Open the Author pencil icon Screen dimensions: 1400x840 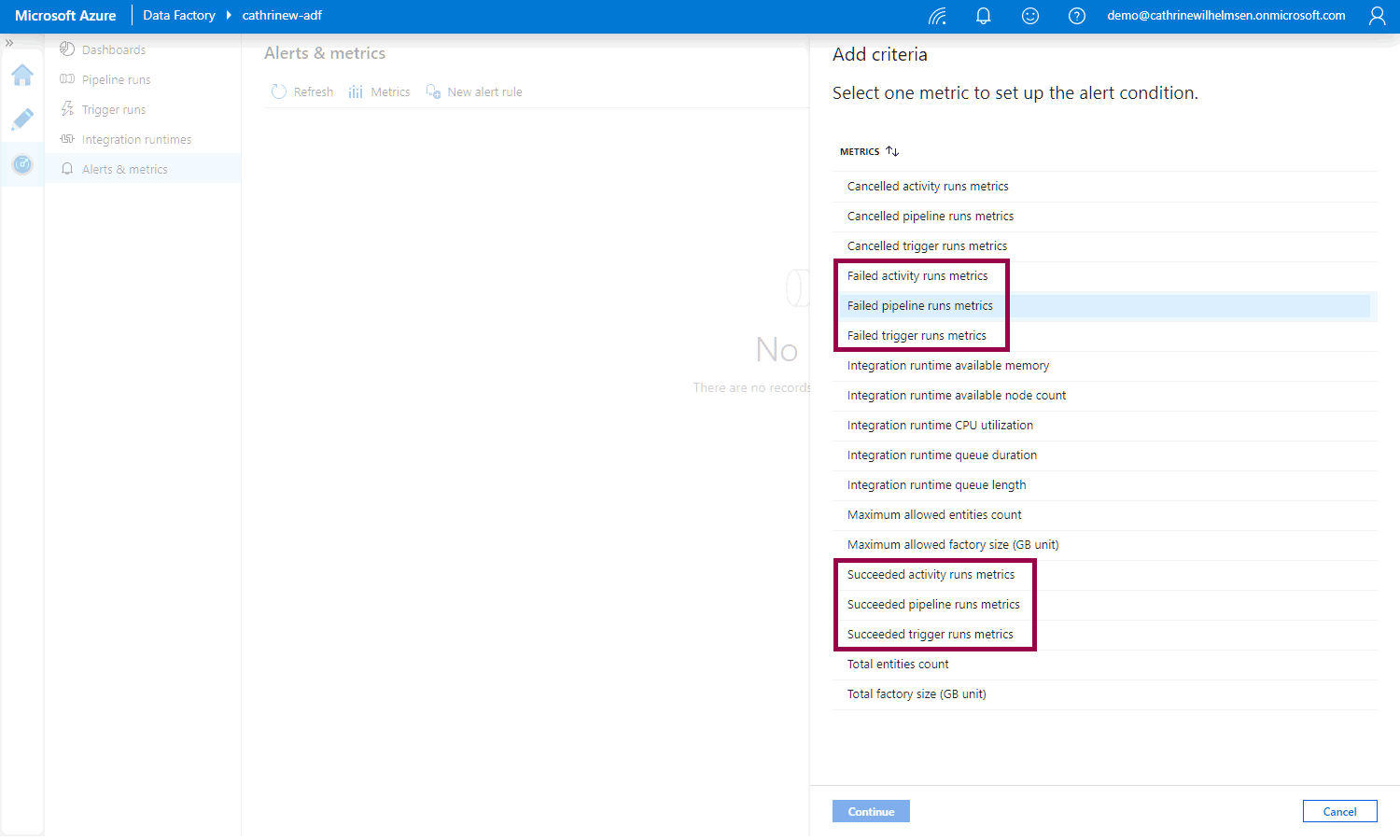tap(22, 119)
